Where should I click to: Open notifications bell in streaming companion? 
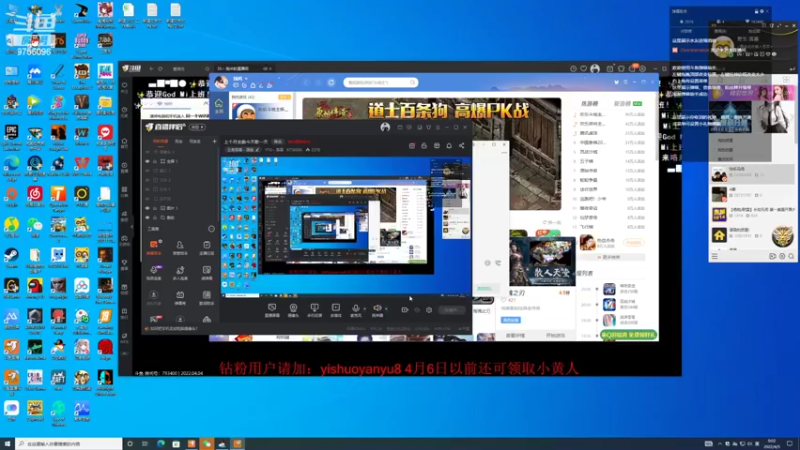coord(449,145)
